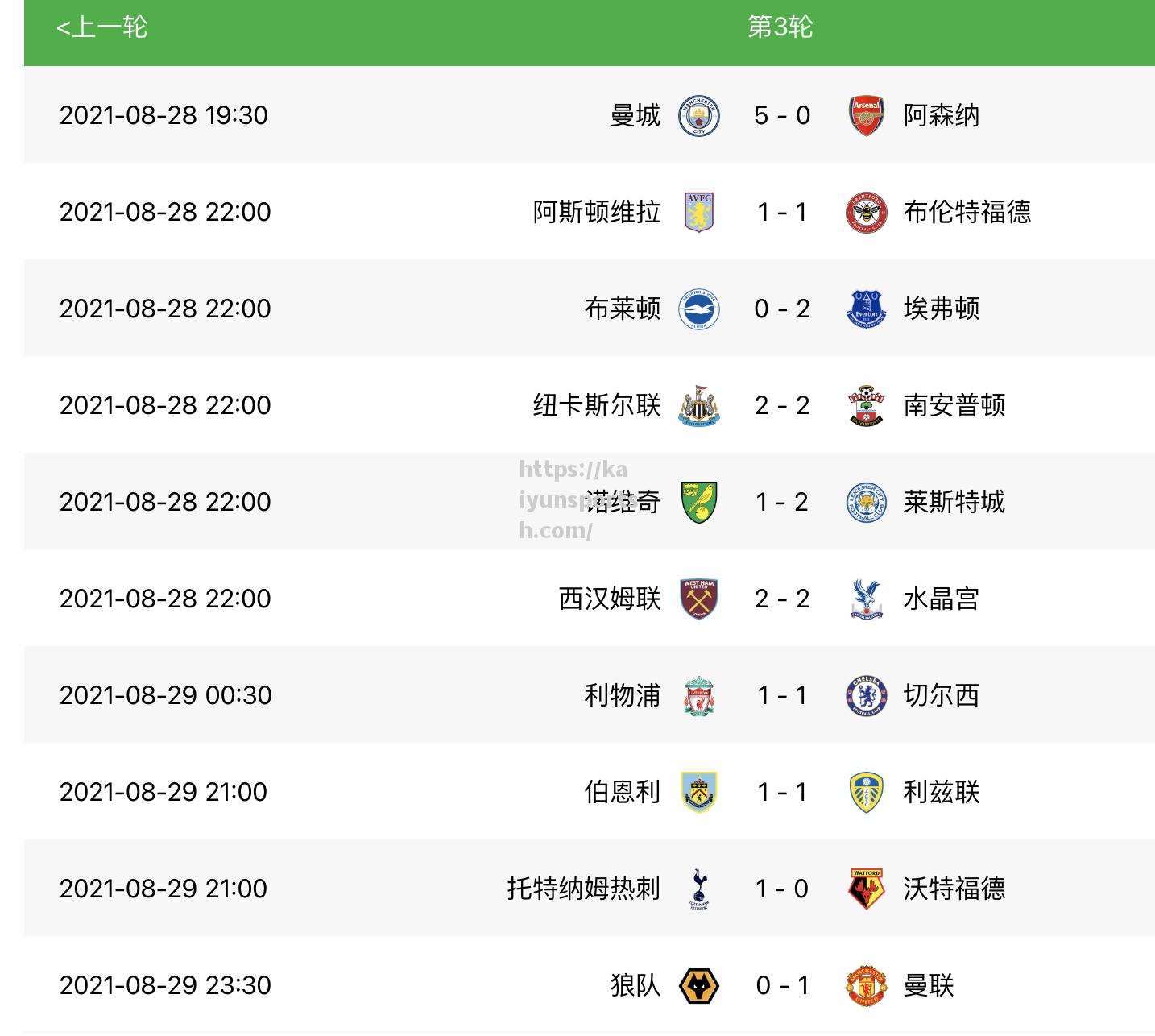Open the 第3轮 round header
1155x1036 pixels.
pos(780,27)
